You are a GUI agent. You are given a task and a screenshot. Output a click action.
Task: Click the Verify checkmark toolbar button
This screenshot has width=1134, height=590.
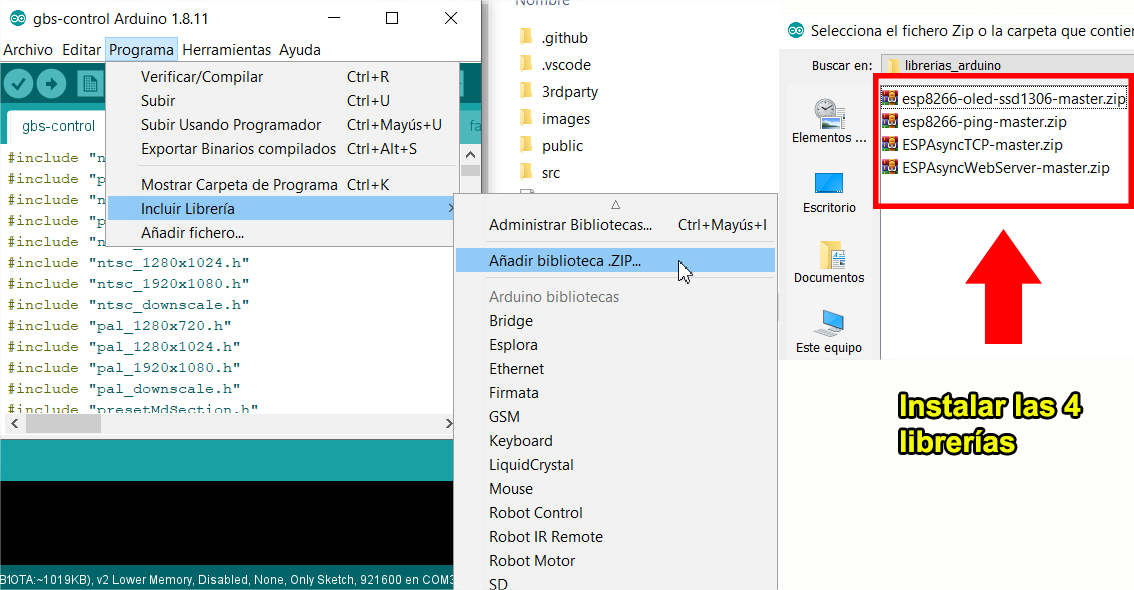click(19, 84)
